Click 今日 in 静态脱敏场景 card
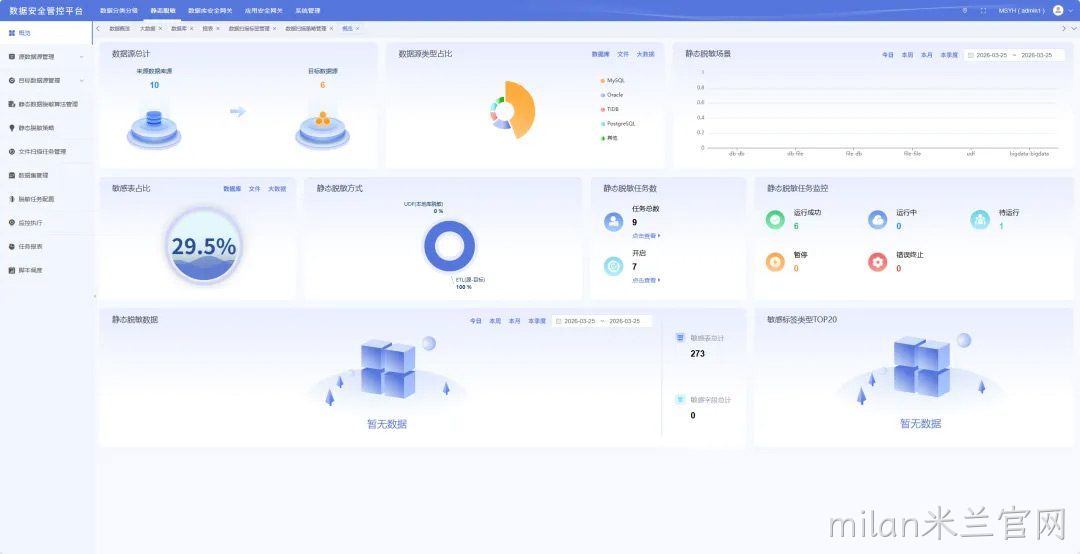Image resolution: width=1080 pixels, height=554 pixels. tap(888, 54)
